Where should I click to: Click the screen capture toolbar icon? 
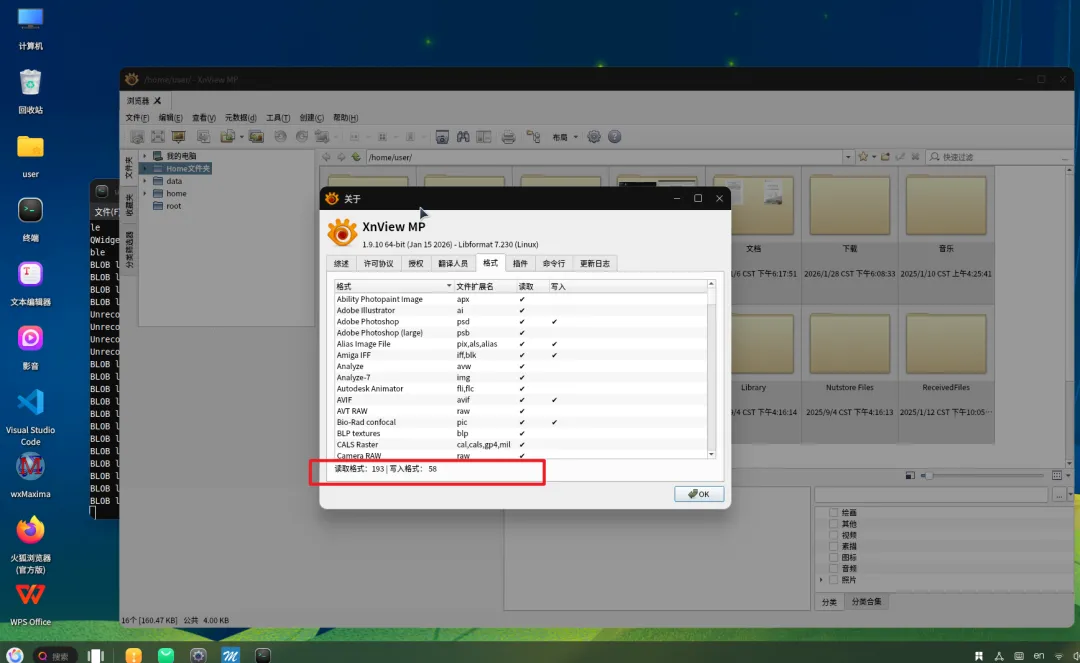click(x=442, y=137)
